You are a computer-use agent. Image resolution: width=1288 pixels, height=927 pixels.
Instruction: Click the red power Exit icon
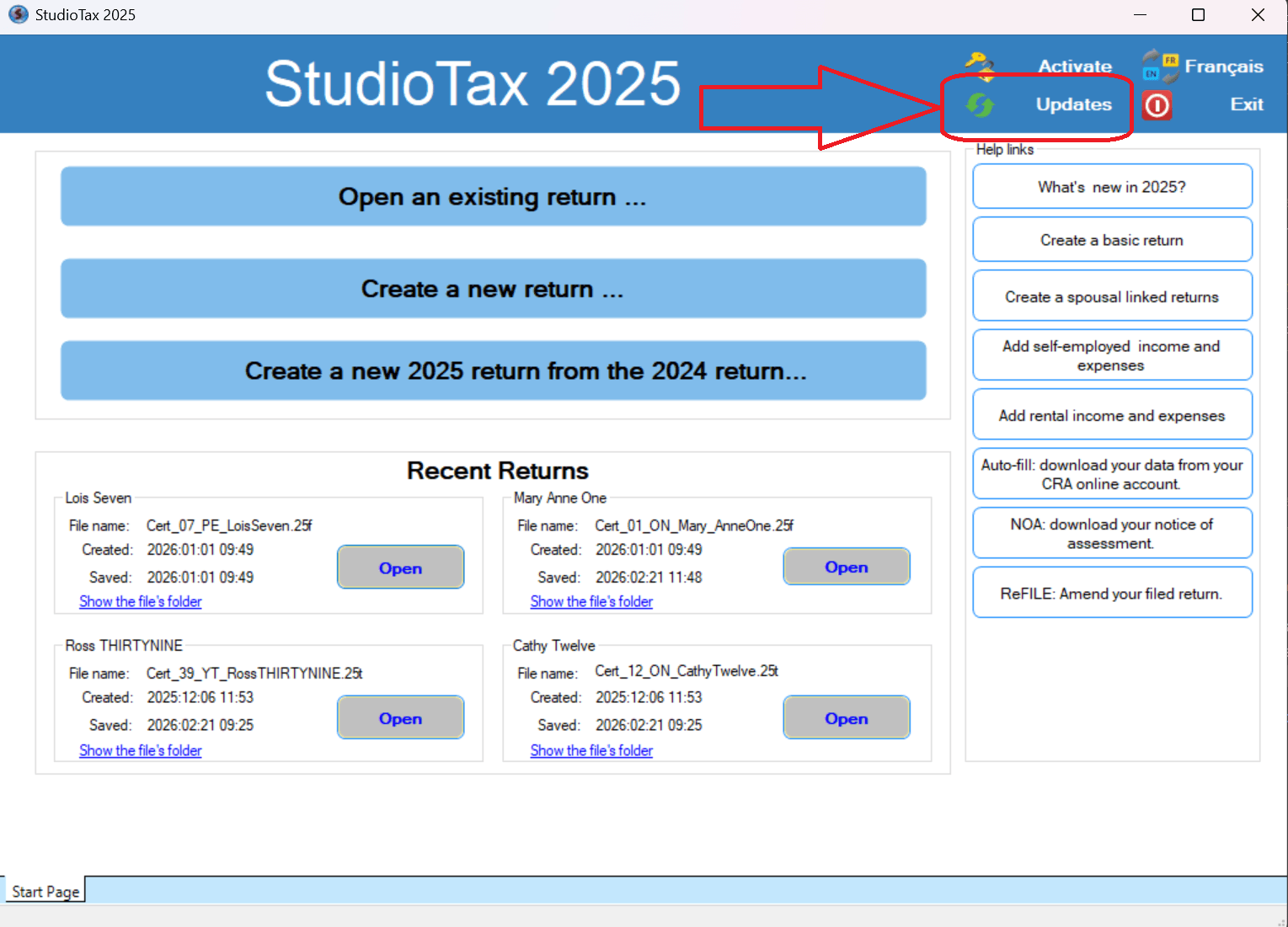[x=1157, y=104]
